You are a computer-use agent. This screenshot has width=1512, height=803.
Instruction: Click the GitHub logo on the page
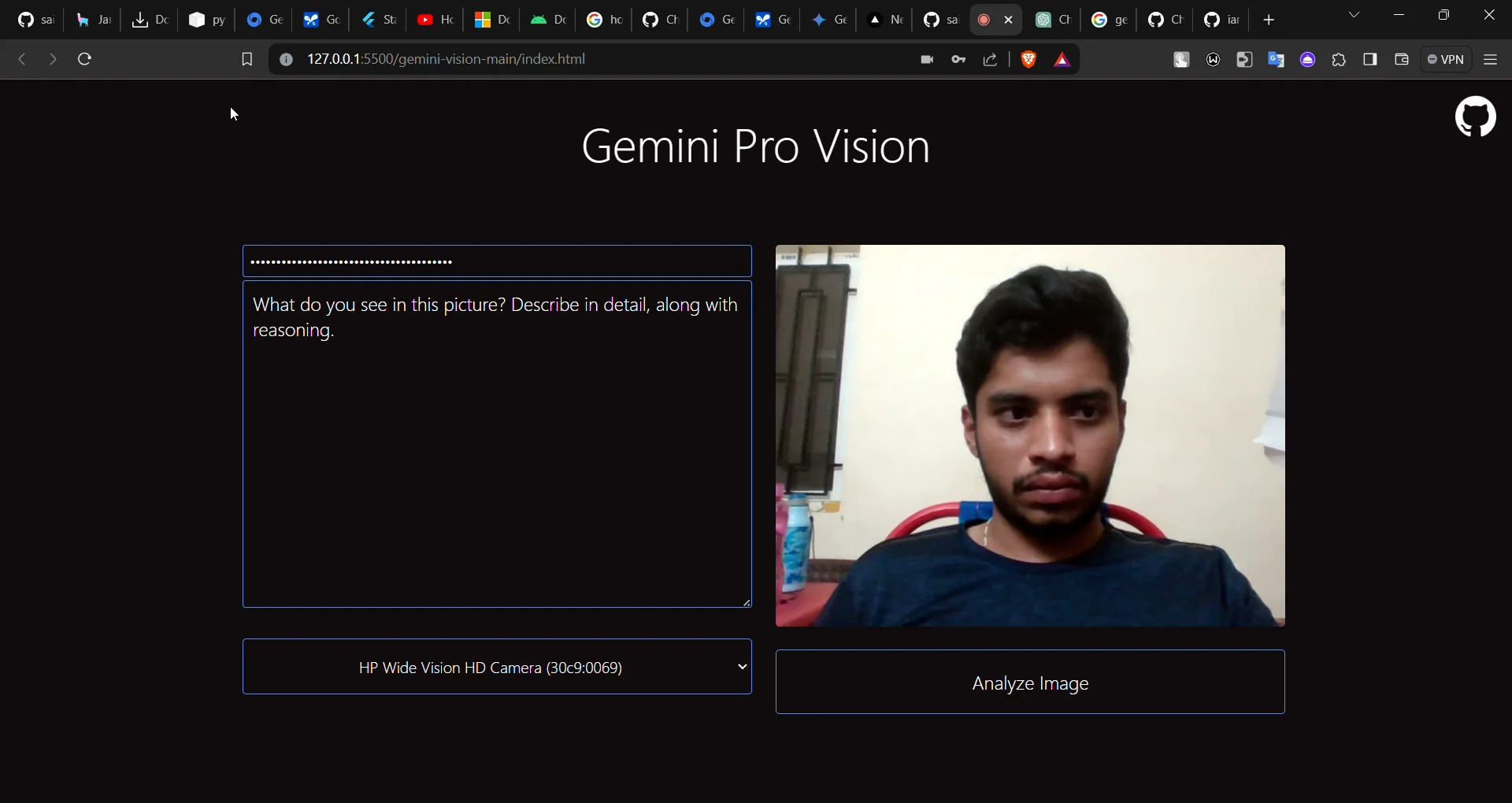[x=1475, y=117]
